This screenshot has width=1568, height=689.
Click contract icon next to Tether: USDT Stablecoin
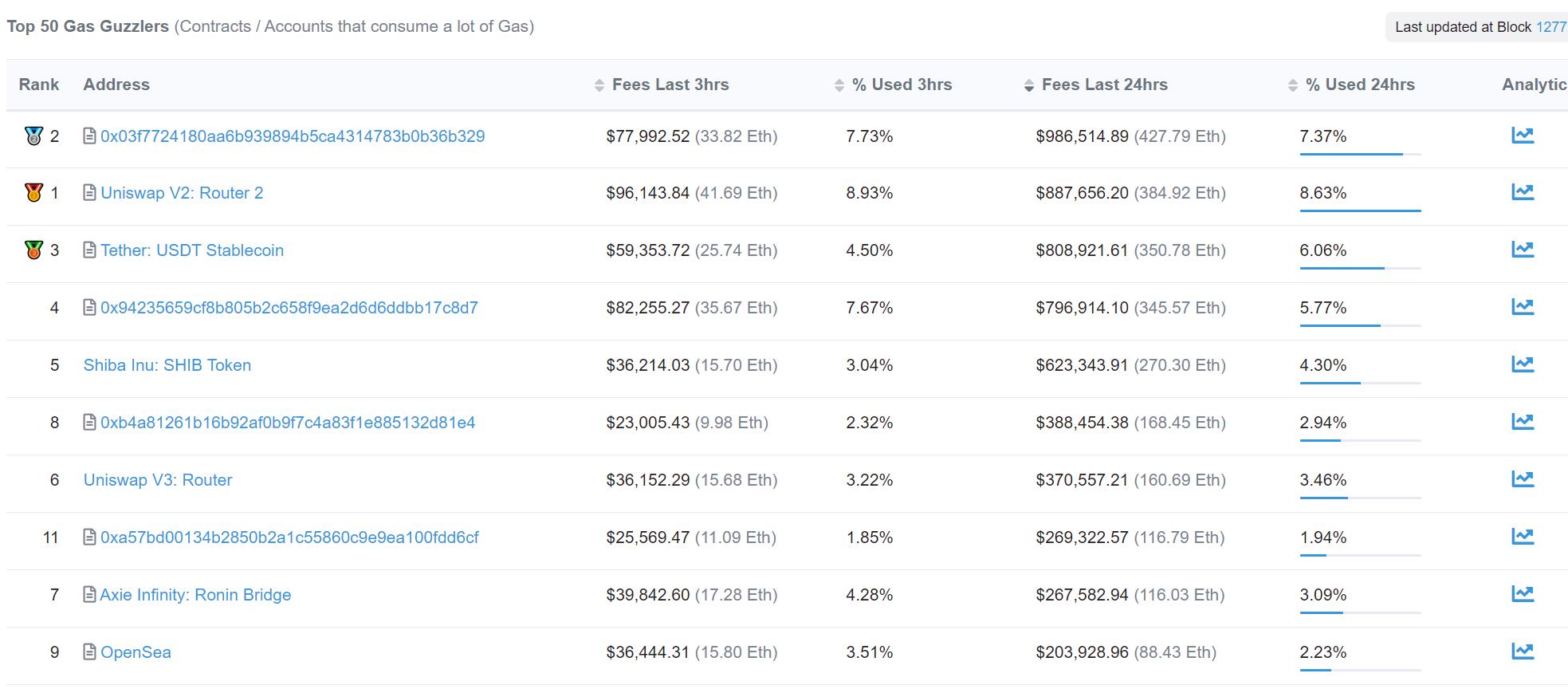click(x=90, y=250)
